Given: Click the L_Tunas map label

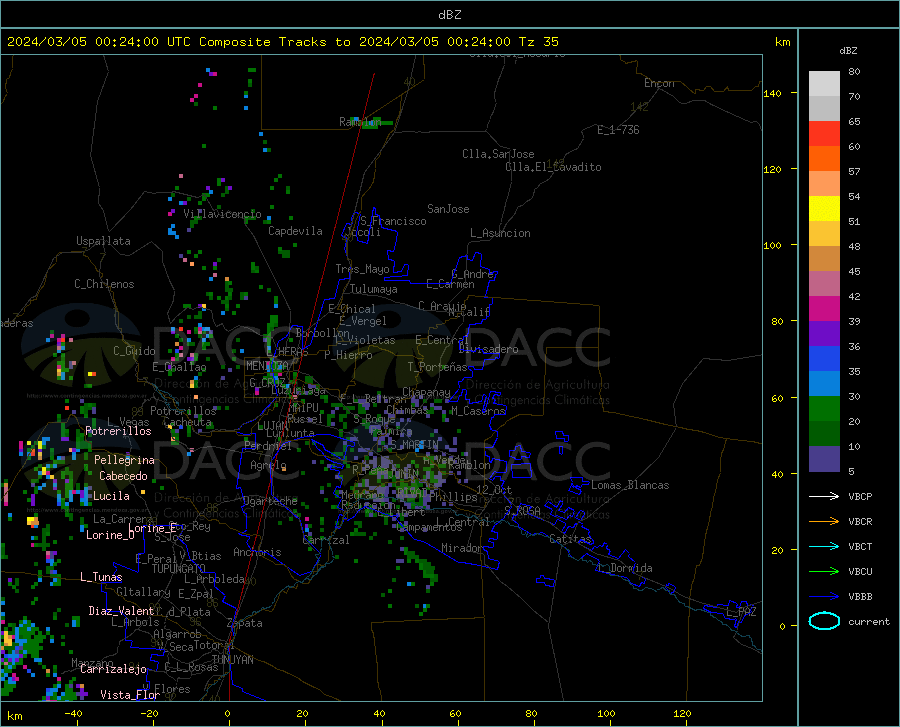Looking at the screenshot, I should click(x=101, y=577).
